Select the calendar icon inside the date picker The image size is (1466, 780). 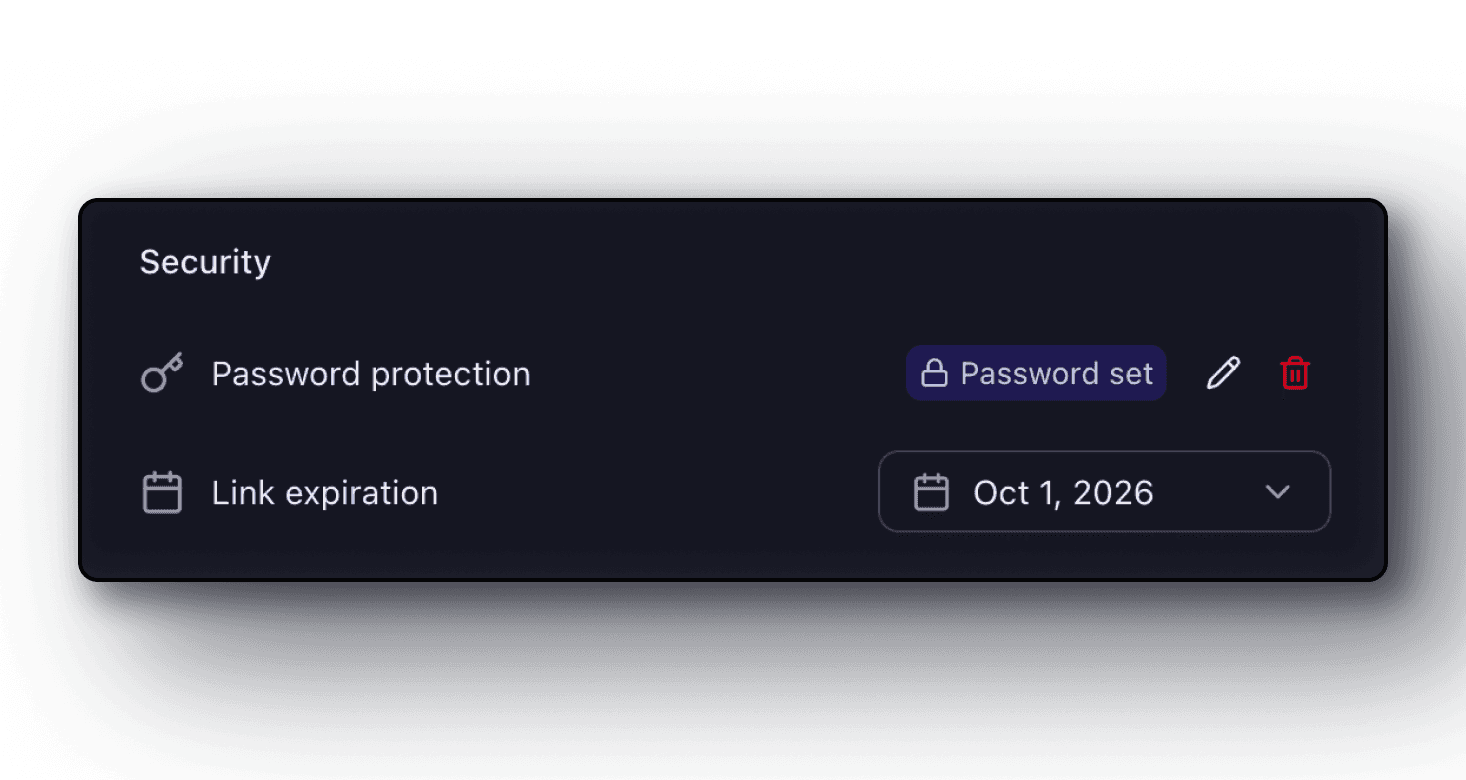point(931,492)
